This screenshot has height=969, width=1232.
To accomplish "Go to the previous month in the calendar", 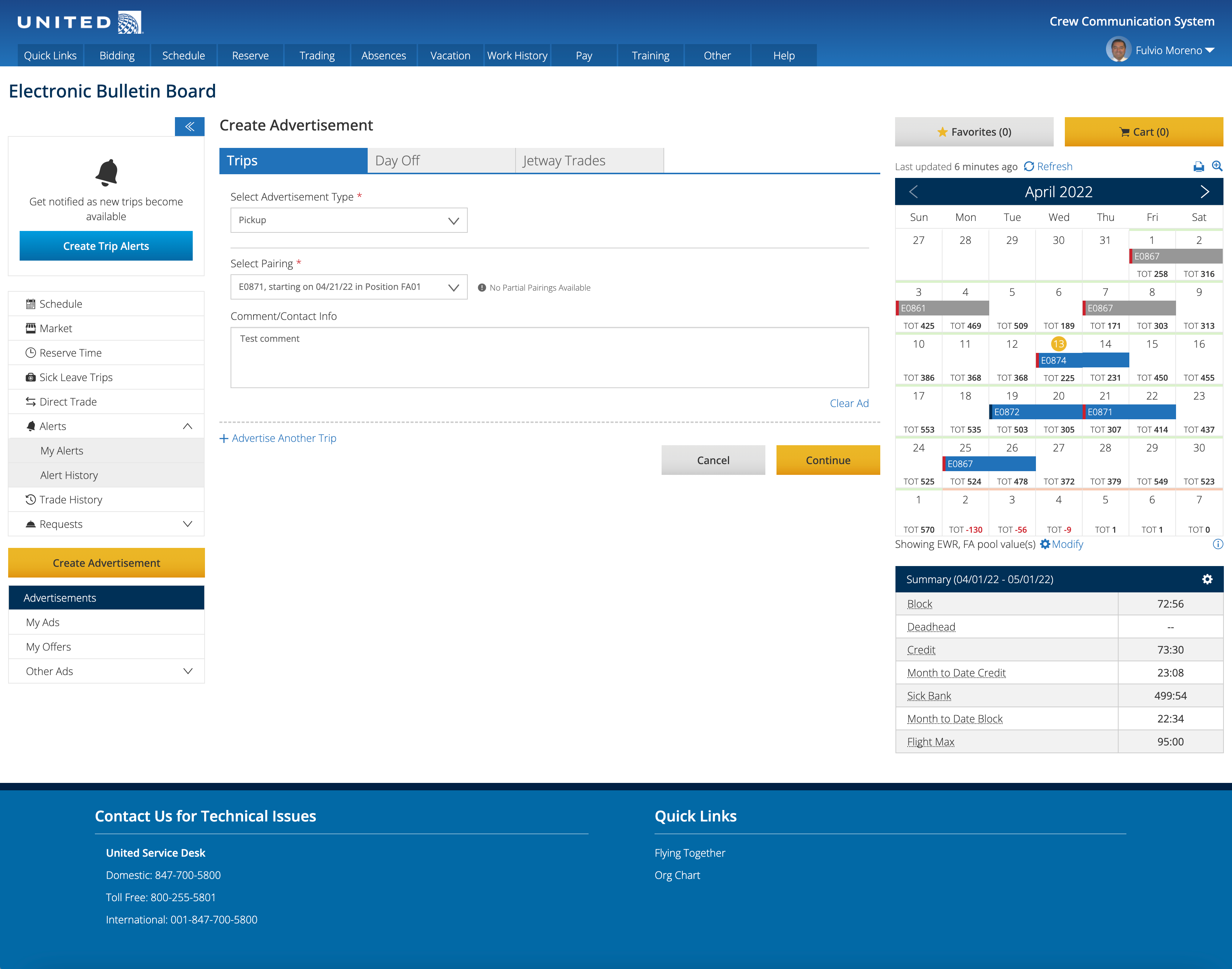I will [x=913, y=192].
